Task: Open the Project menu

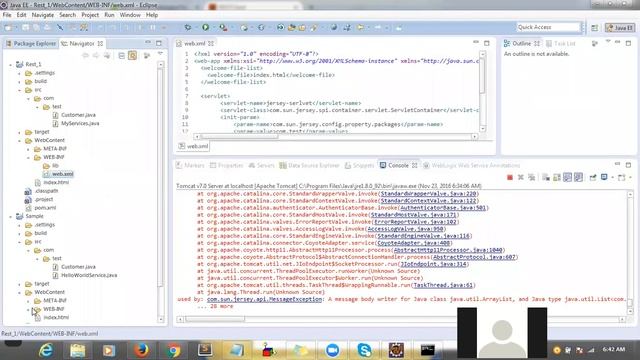Action: (x=90, y=15)
